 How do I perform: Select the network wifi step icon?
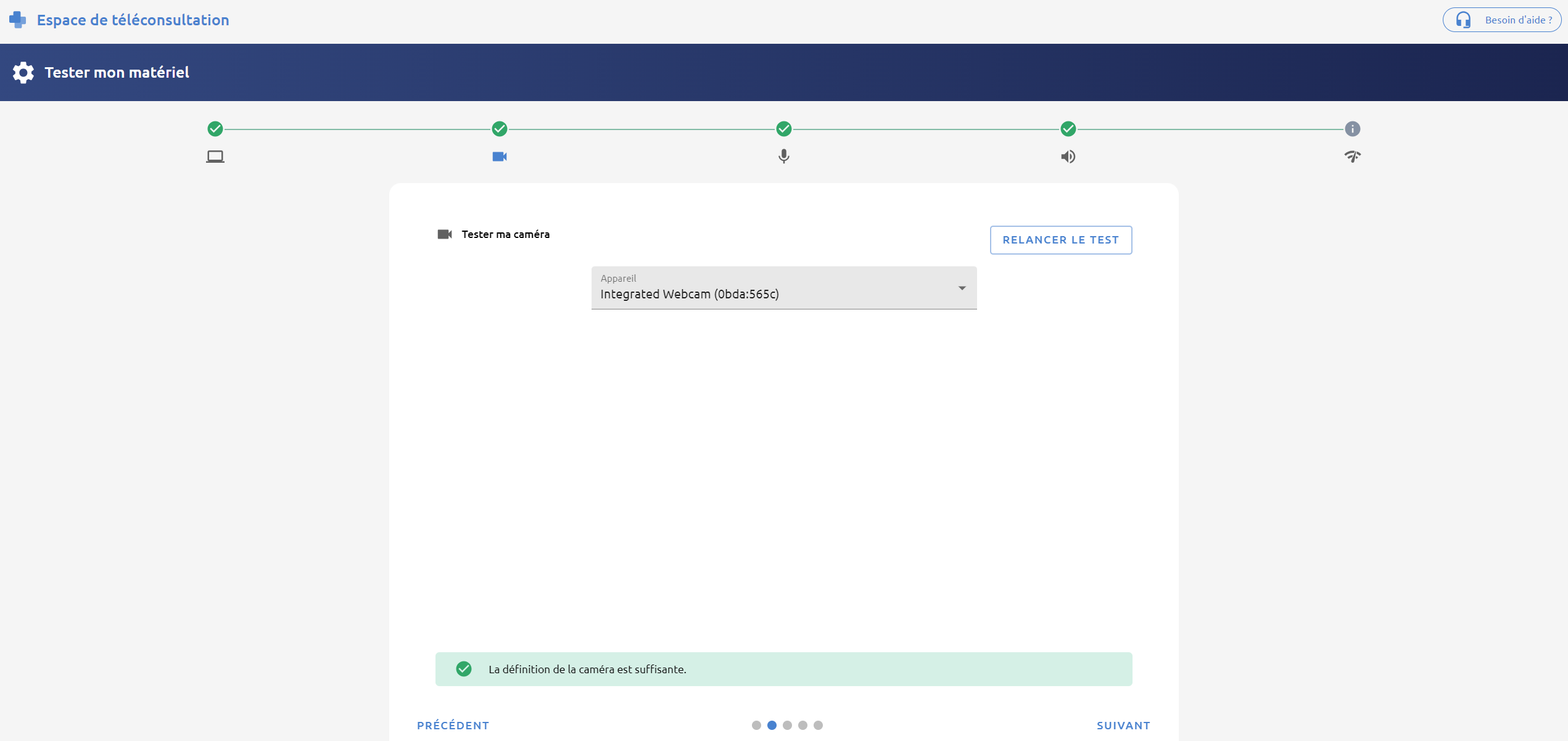1353,157
